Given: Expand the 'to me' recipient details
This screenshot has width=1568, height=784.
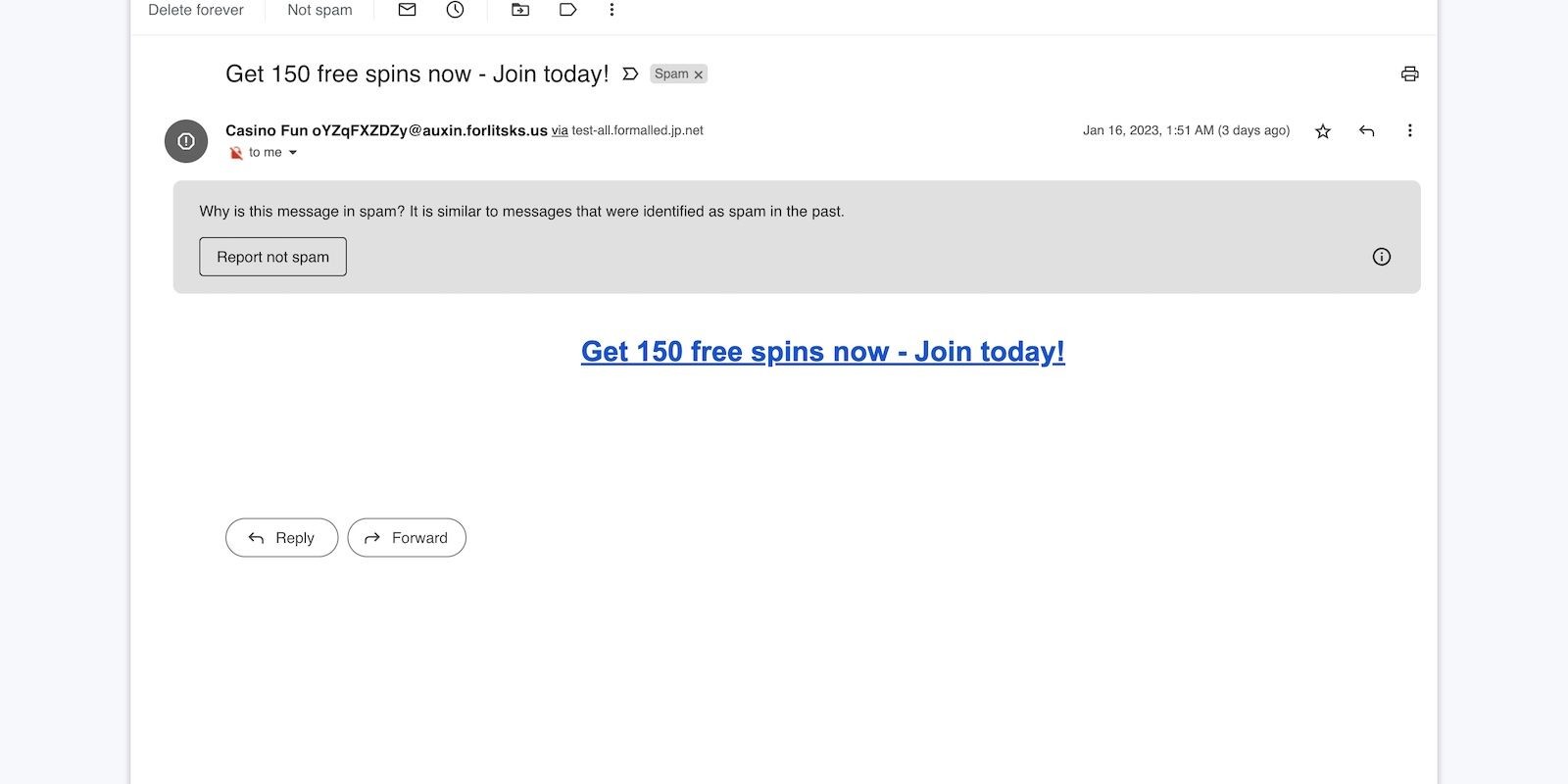Looking at the screenshot, I should tap(292, 153).
